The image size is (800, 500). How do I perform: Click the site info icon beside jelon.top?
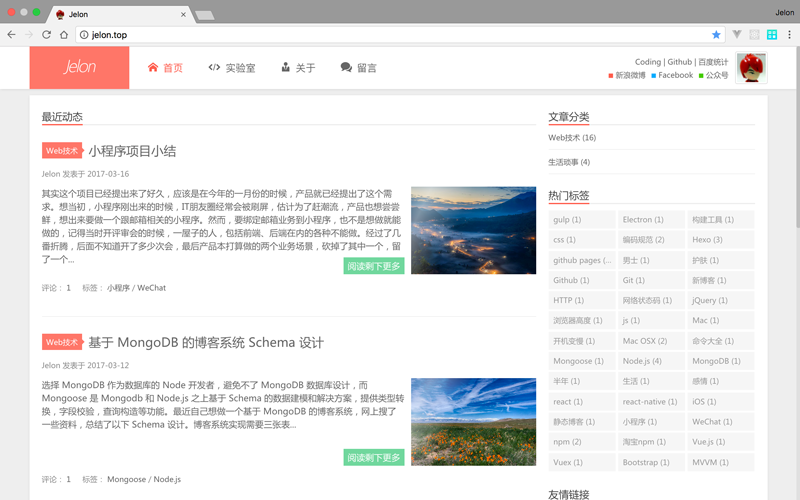(84, 34)
